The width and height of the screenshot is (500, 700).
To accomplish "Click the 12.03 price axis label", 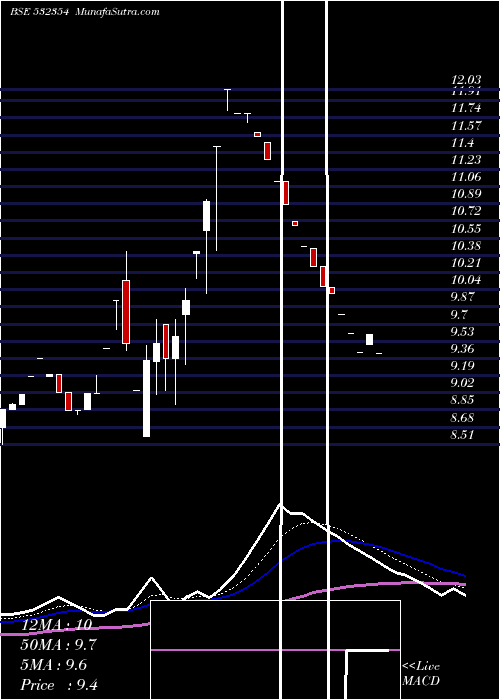I will (466, 80).
